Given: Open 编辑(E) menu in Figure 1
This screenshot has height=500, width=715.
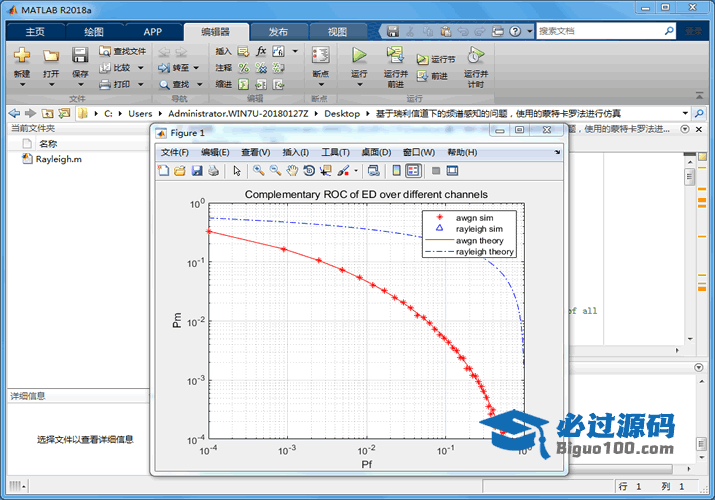Looking at the screenshot, I should click(x=215, y=152).
